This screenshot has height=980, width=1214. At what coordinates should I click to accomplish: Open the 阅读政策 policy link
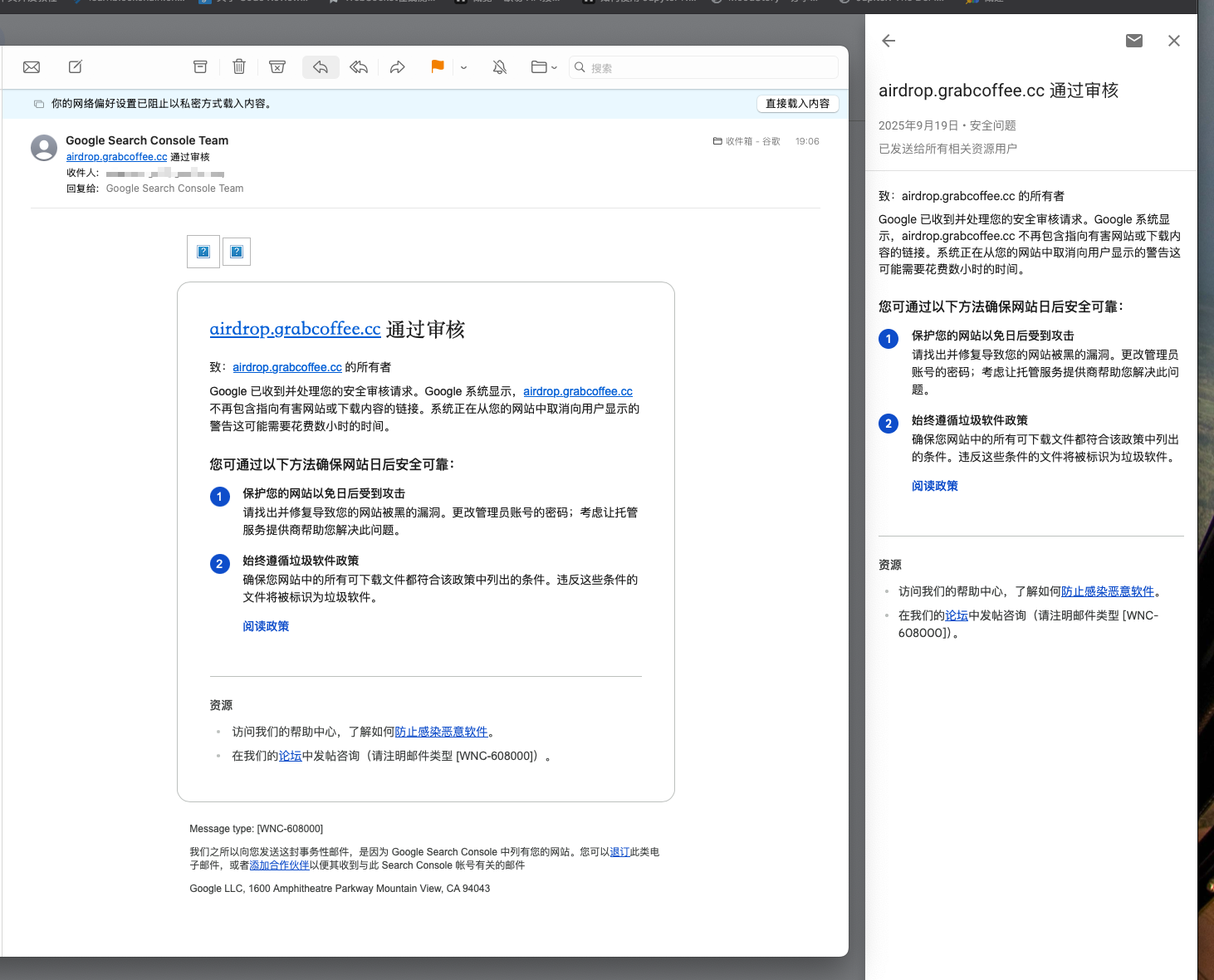(266, 625)
